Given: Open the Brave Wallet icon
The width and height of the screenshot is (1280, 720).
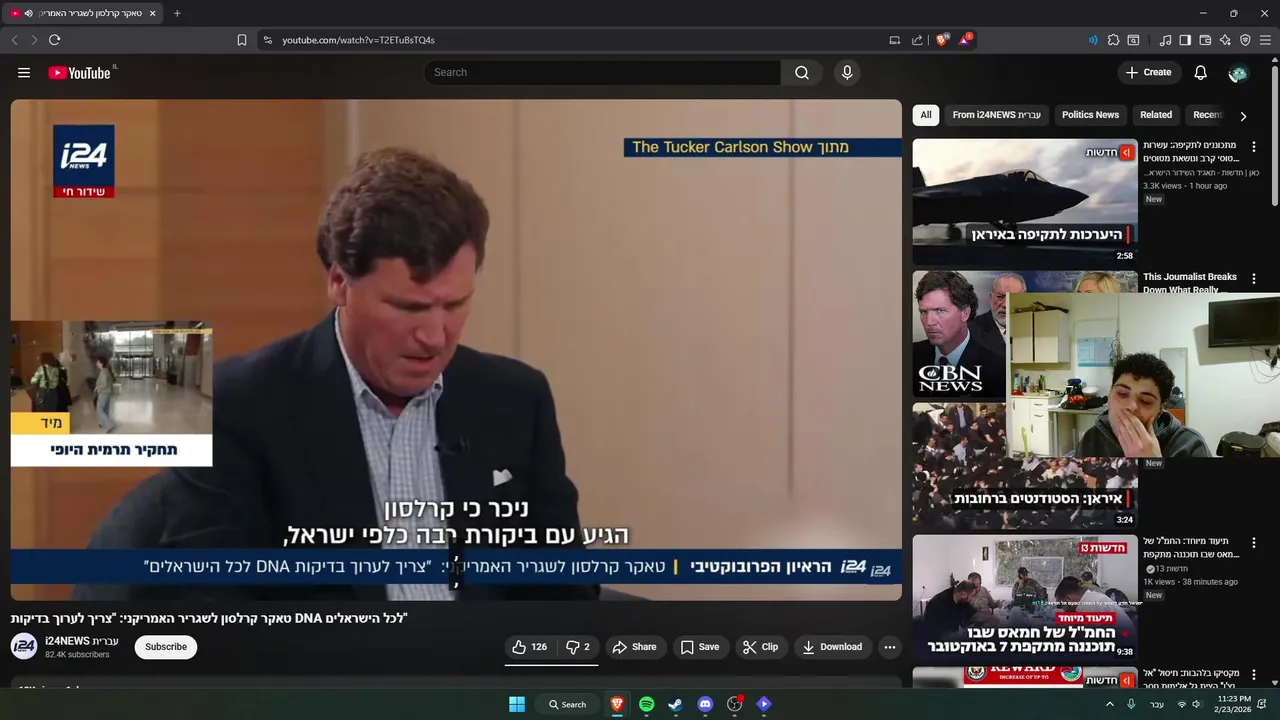Looking at the screenshot, I should pos(1205,40).
